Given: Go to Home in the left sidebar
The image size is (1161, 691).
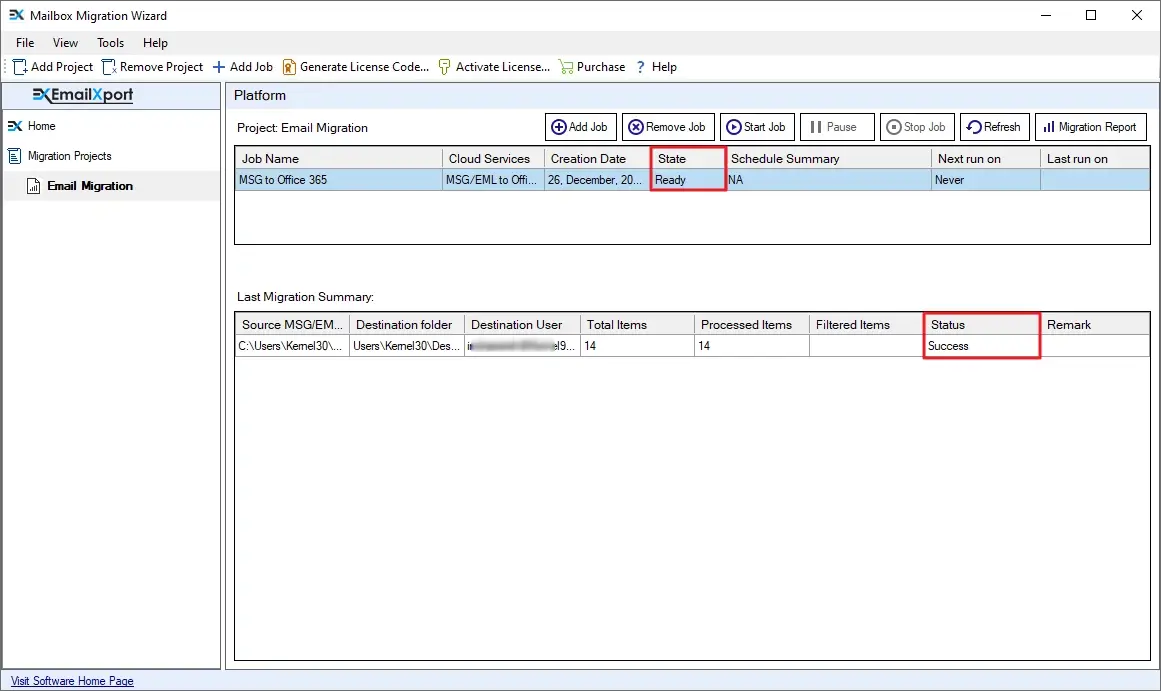Looking at the screenshot, I should 41,126.
